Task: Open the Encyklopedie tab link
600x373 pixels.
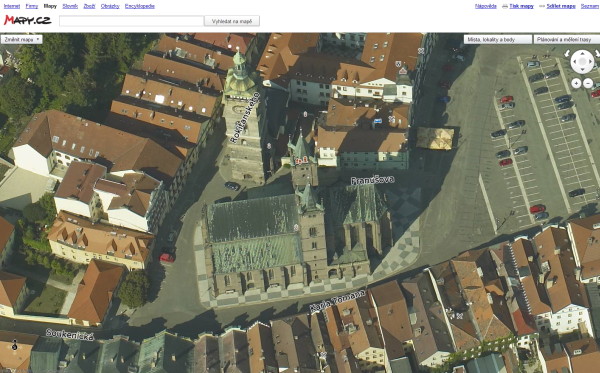Action: click(x=140, y=6)
